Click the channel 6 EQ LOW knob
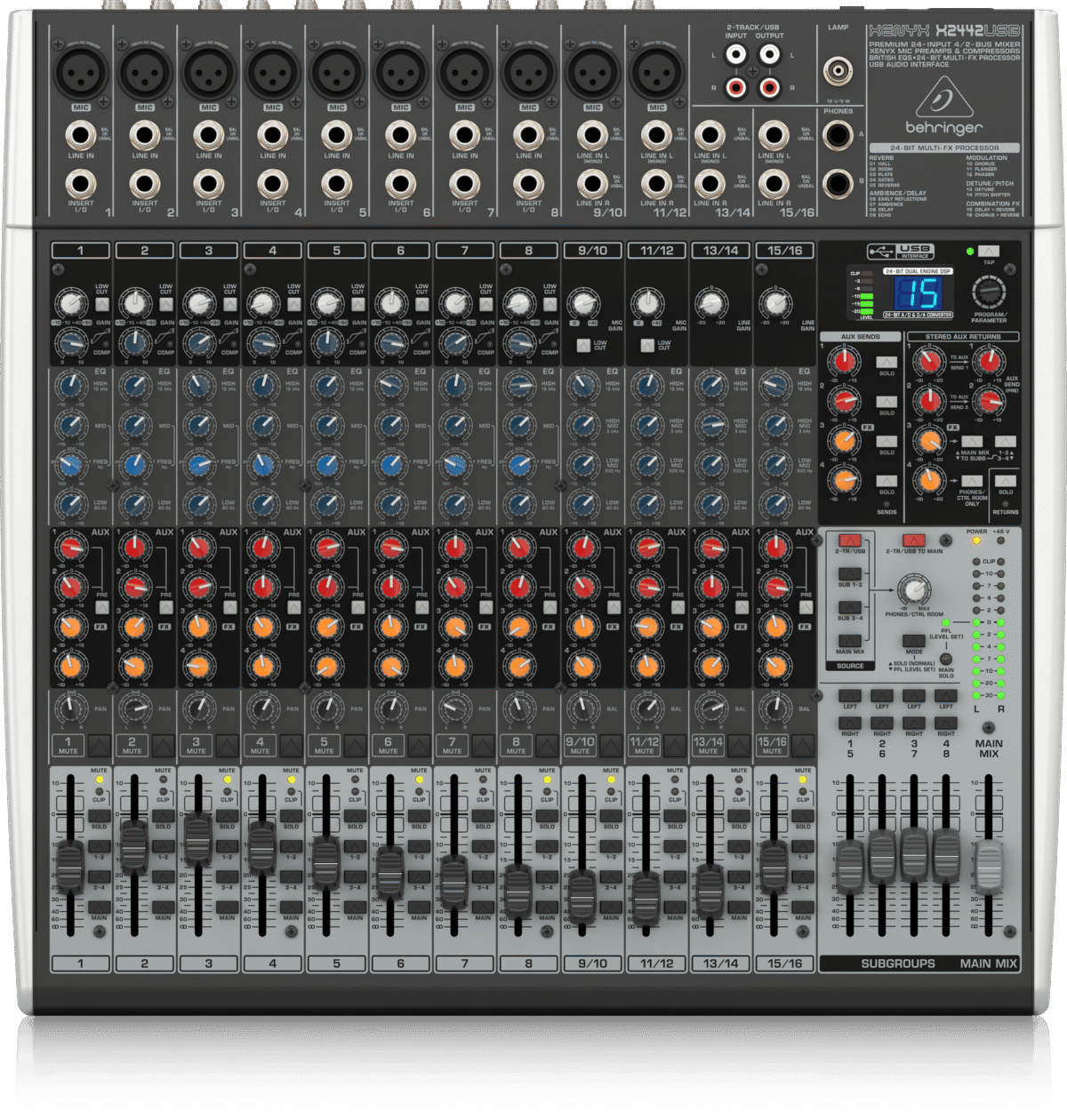Viewport: 1067px width, 1120px height. click(x=389, y=503)
